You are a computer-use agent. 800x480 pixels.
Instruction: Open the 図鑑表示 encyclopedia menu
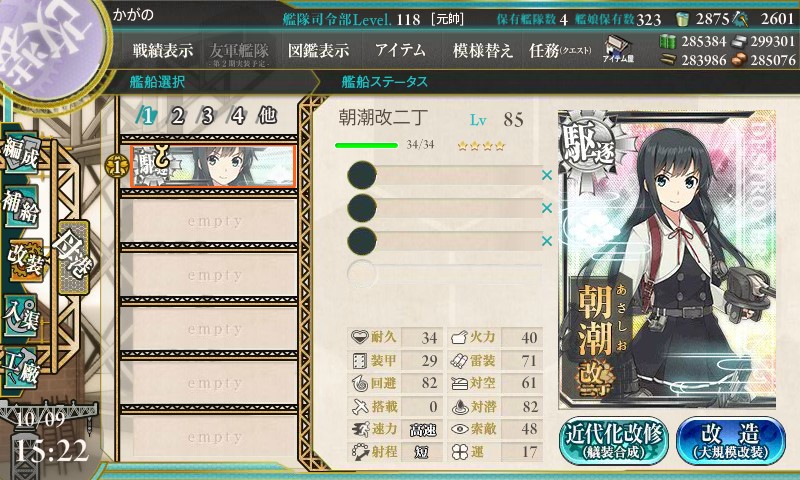click(318, 50)
